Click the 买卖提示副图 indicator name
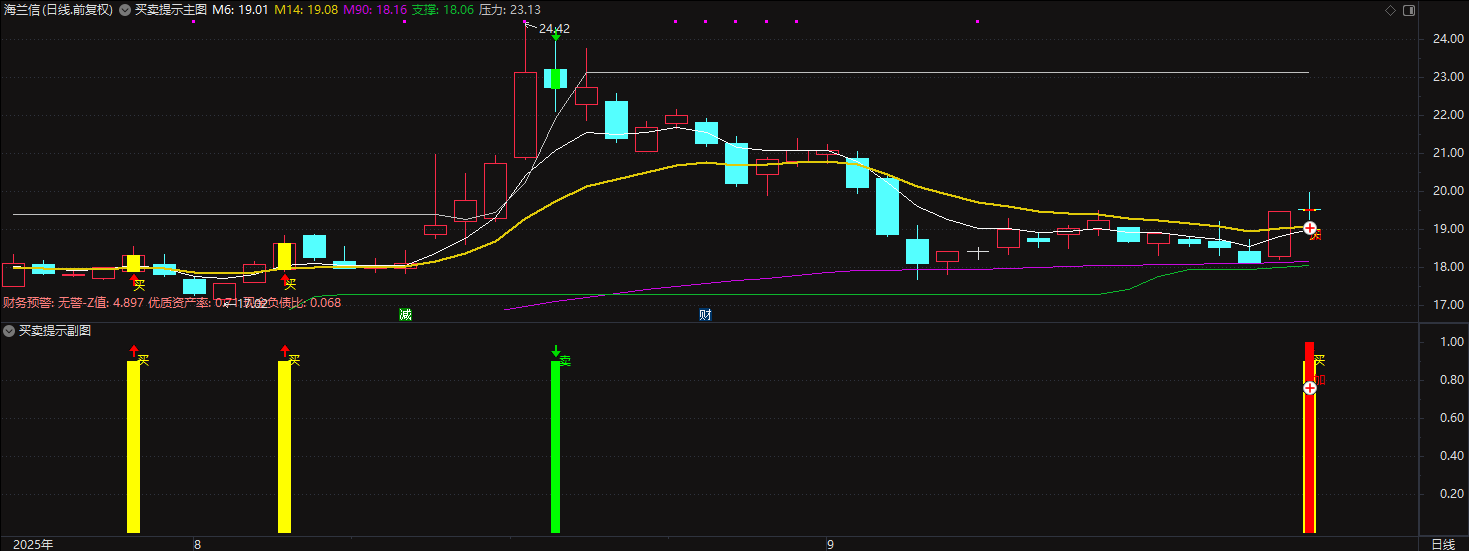This screenshot has width=1469, height=551. (x=55, y=330)
